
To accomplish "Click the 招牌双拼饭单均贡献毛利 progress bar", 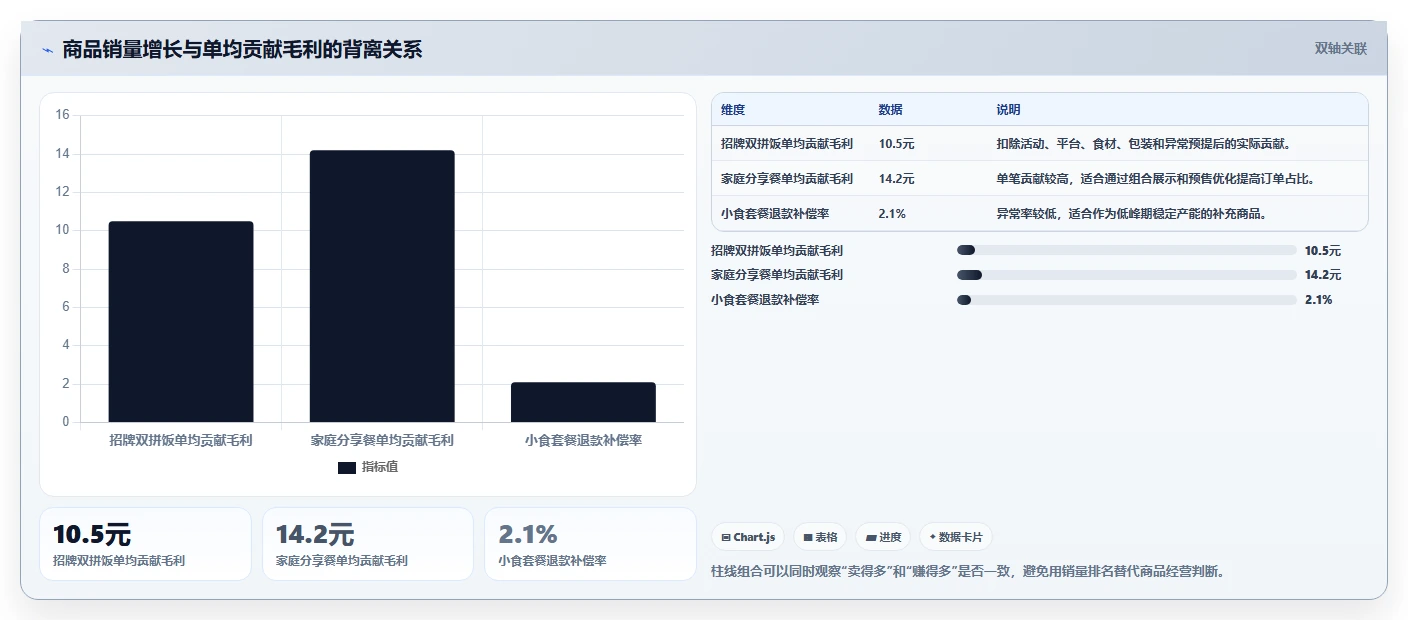I will [x=1126, y=250].
